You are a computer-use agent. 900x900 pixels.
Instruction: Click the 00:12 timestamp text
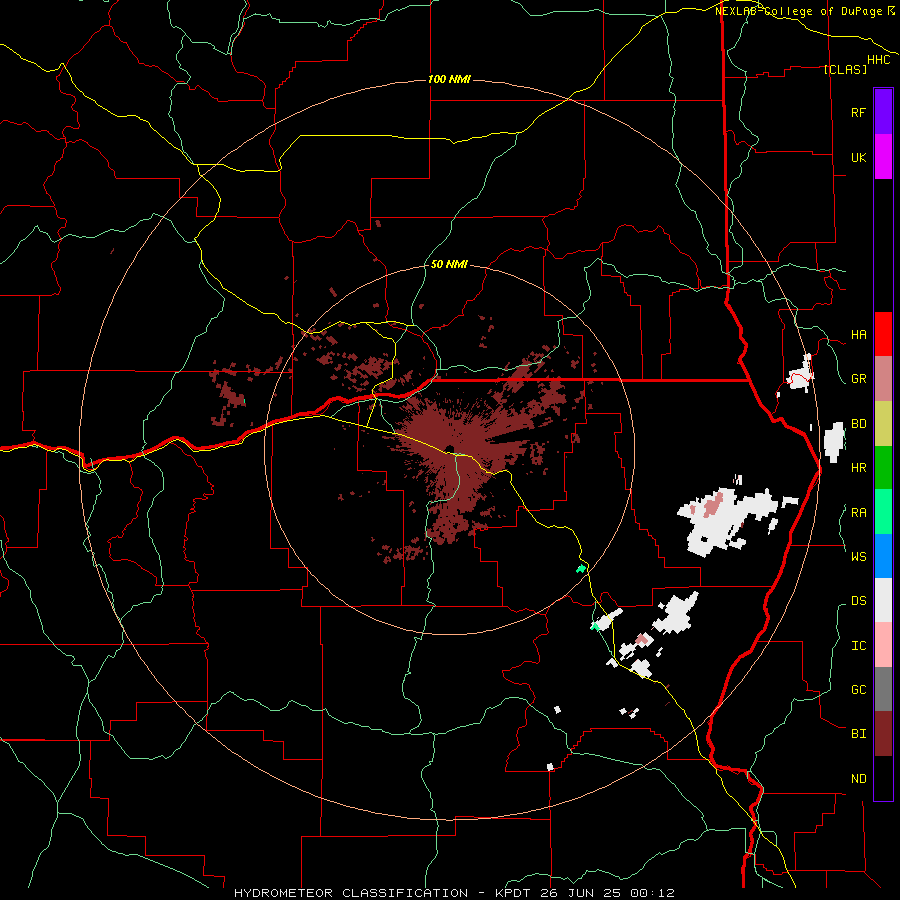coord(651,893)
